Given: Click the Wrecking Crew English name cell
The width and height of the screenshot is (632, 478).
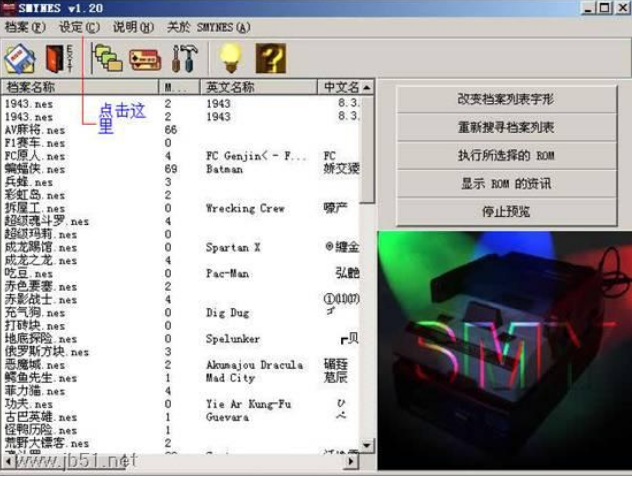Looking at the screenshot, I should click(245, 208).
